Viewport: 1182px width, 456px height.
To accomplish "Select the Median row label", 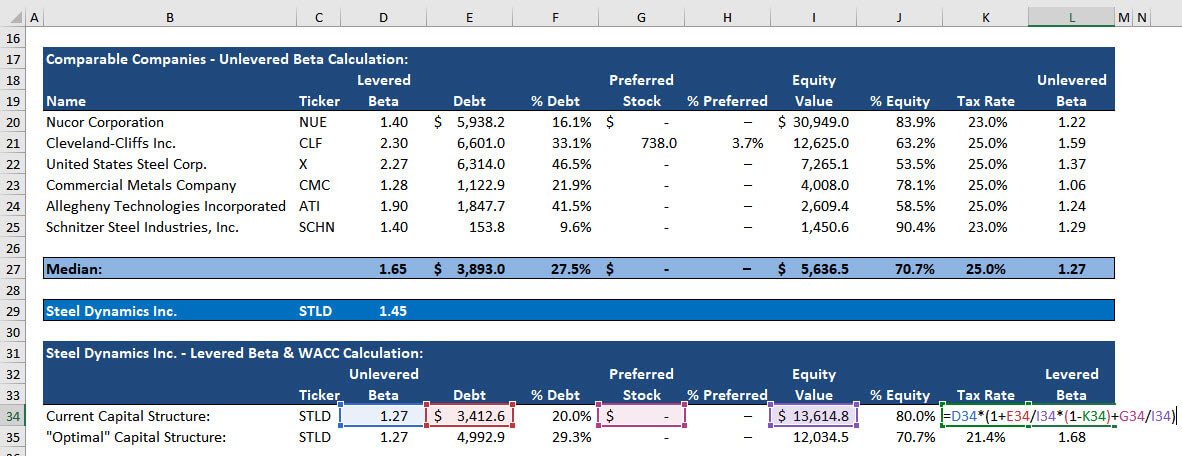I will coord(74,268).
